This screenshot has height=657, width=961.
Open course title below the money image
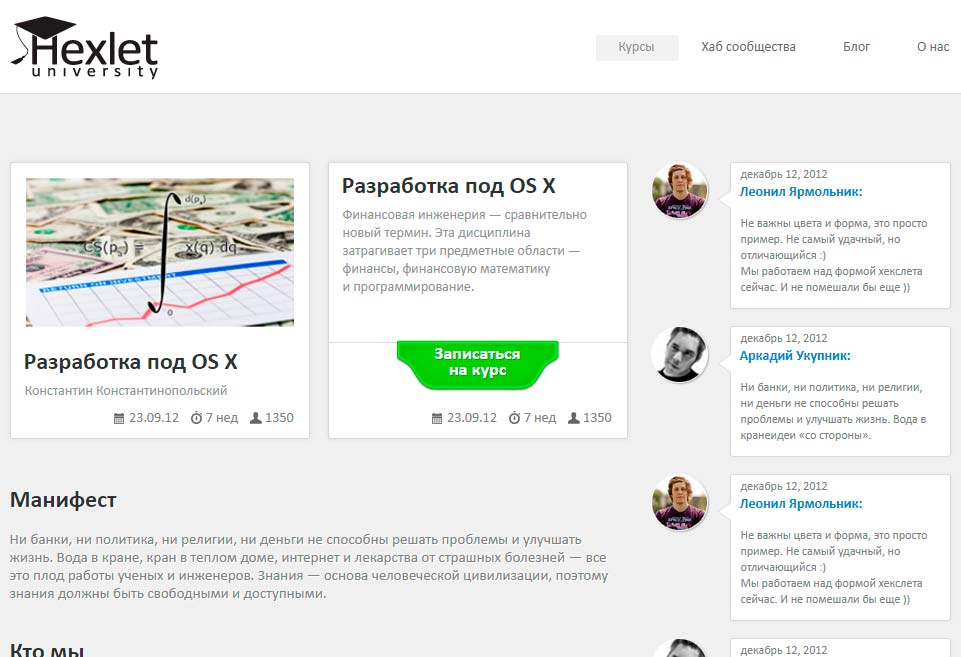pyautogui.click(x=131, y=362)
